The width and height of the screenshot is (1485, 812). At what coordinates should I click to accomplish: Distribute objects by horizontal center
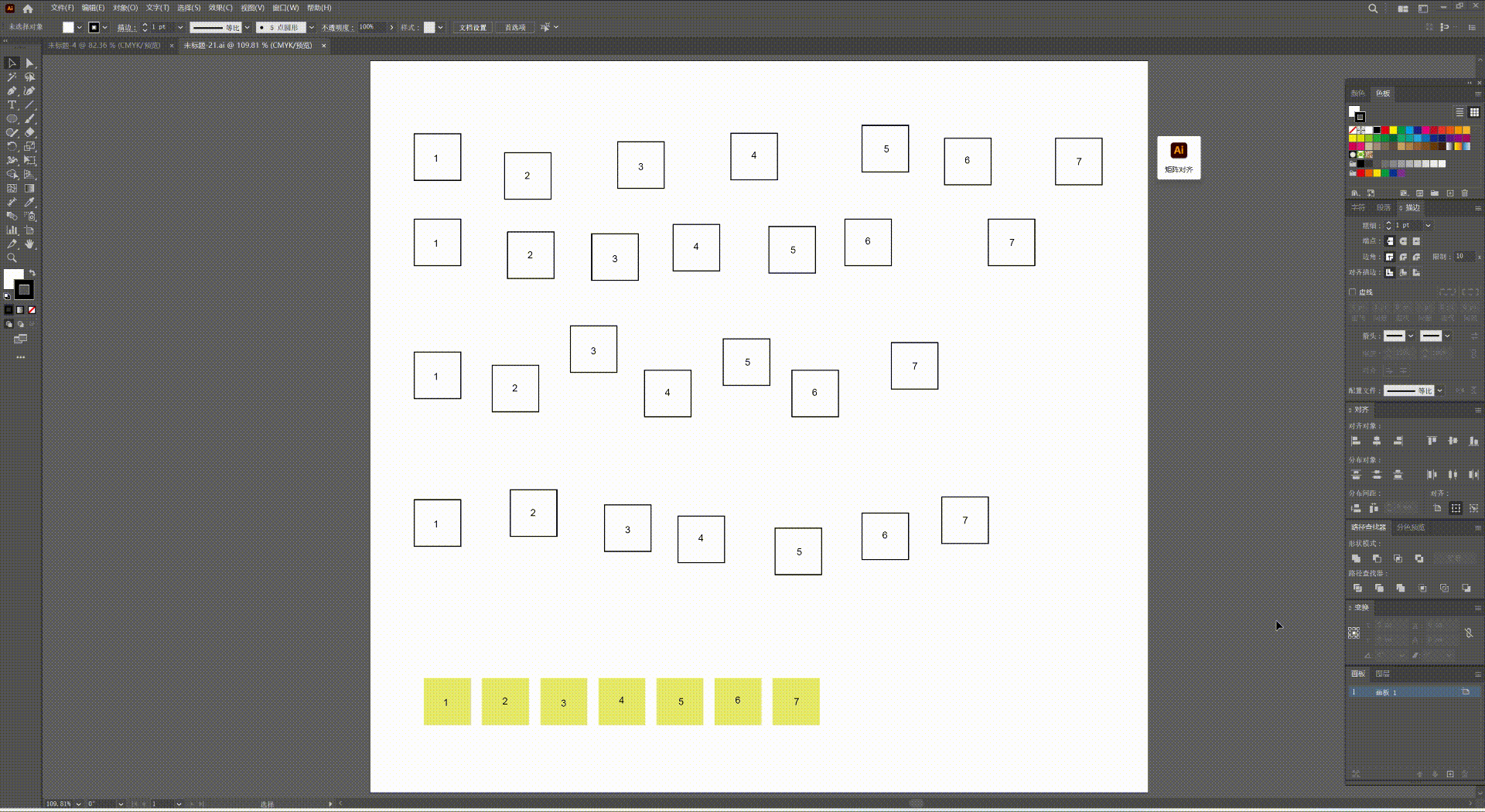point(1453,475)
